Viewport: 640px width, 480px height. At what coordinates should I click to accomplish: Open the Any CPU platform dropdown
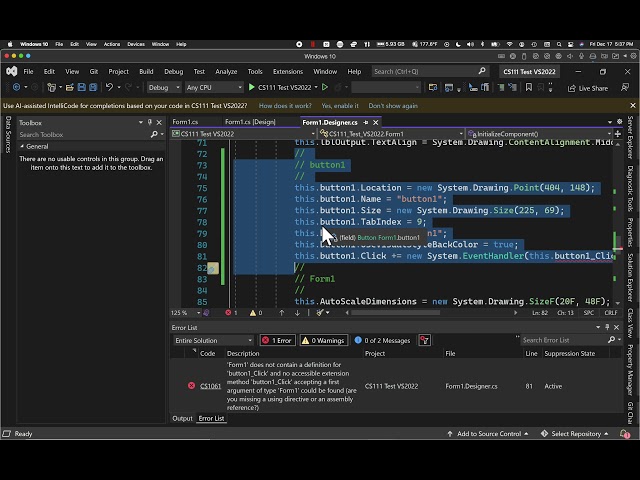(214, 87)
